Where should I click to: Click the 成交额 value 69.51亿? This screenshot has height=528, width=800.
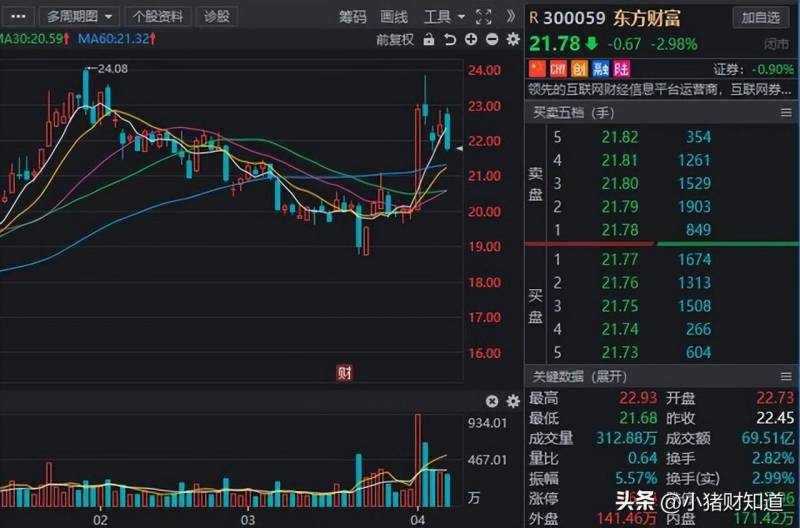(x=767, y=438)
